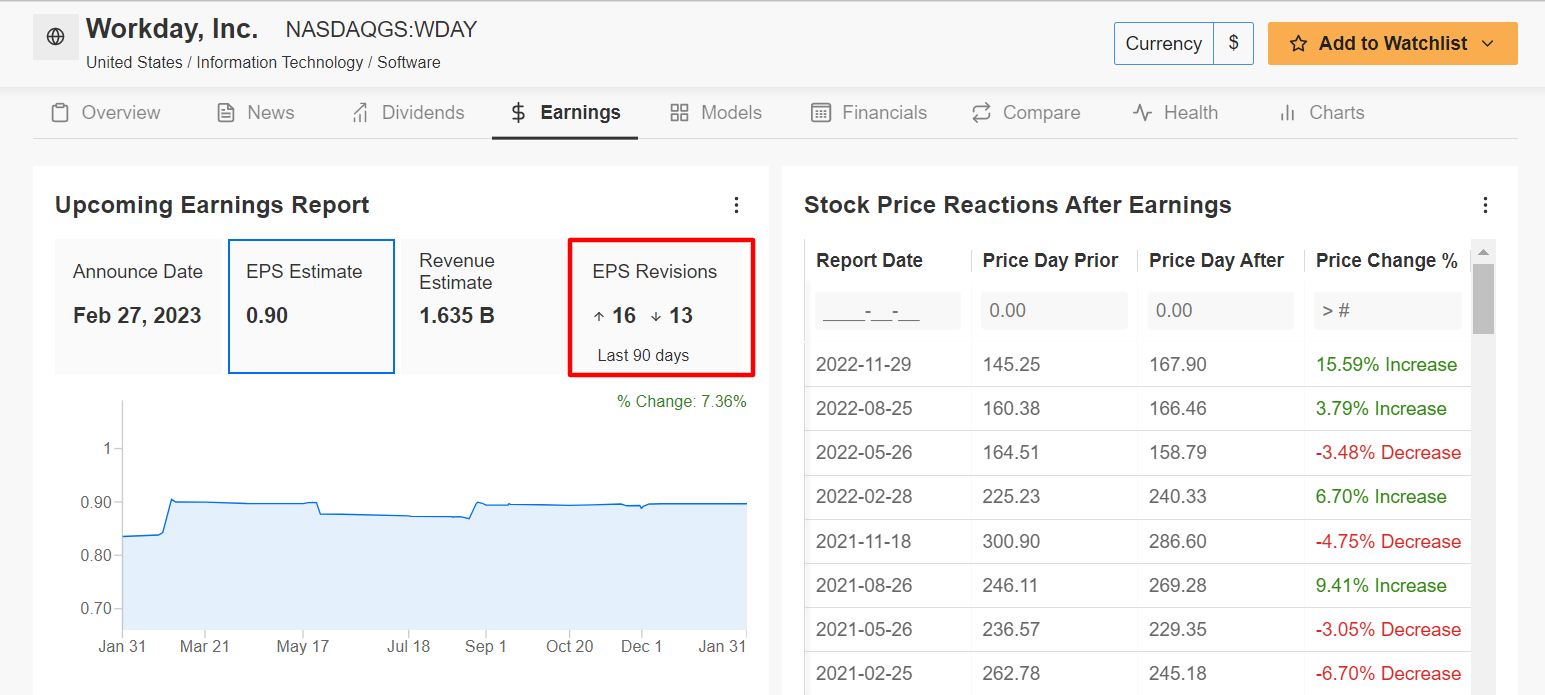
Task: Select the EPS Estimate card
Action: click(311, 306)
